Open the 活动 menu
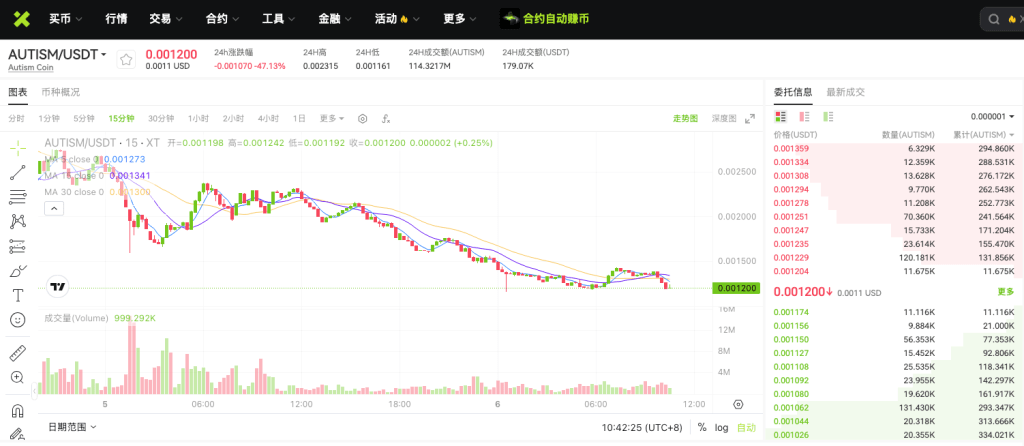Screen dimensions: 1024x446 pyautogui.click(x=398, y=19)
